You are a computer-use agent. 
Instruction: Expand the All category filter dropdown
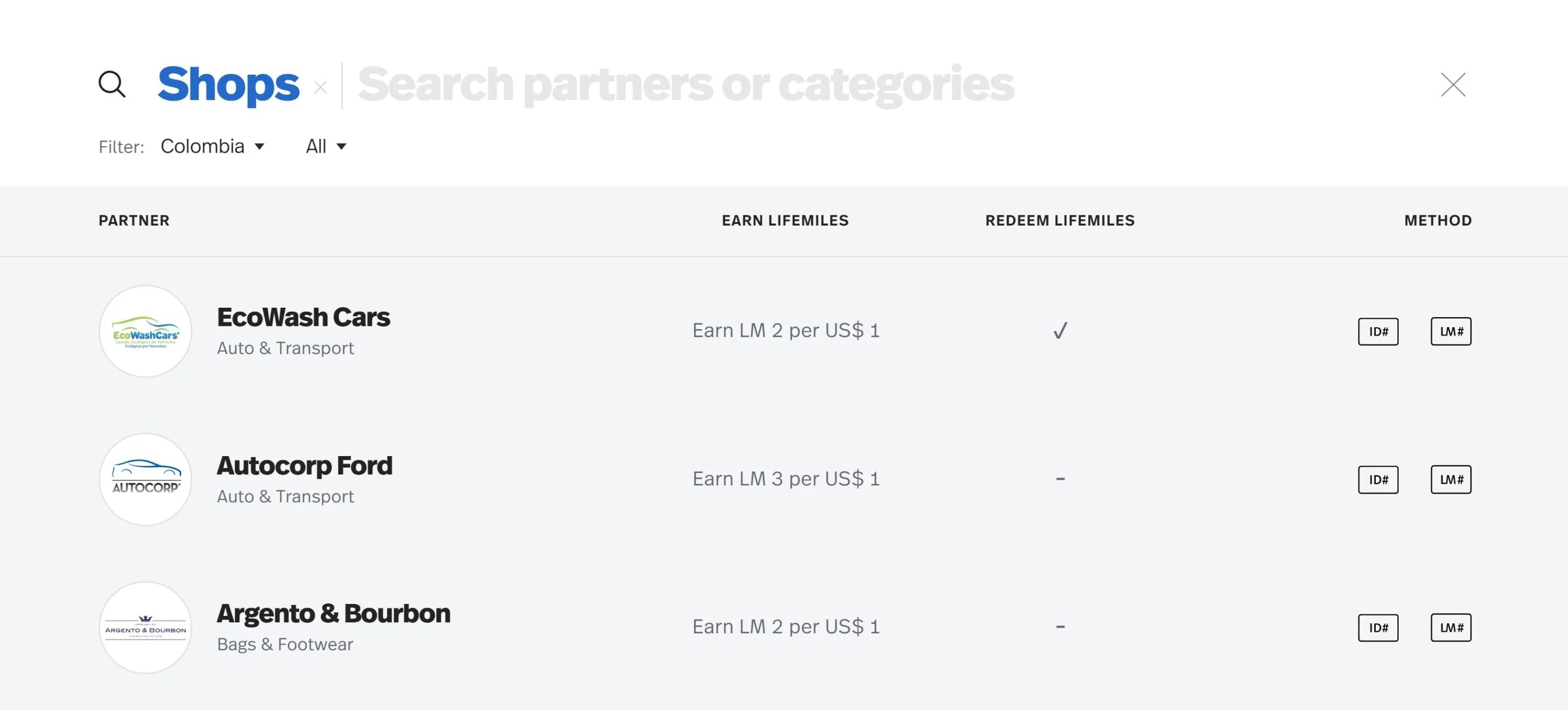pyautogui.click(x=326, y=146)
